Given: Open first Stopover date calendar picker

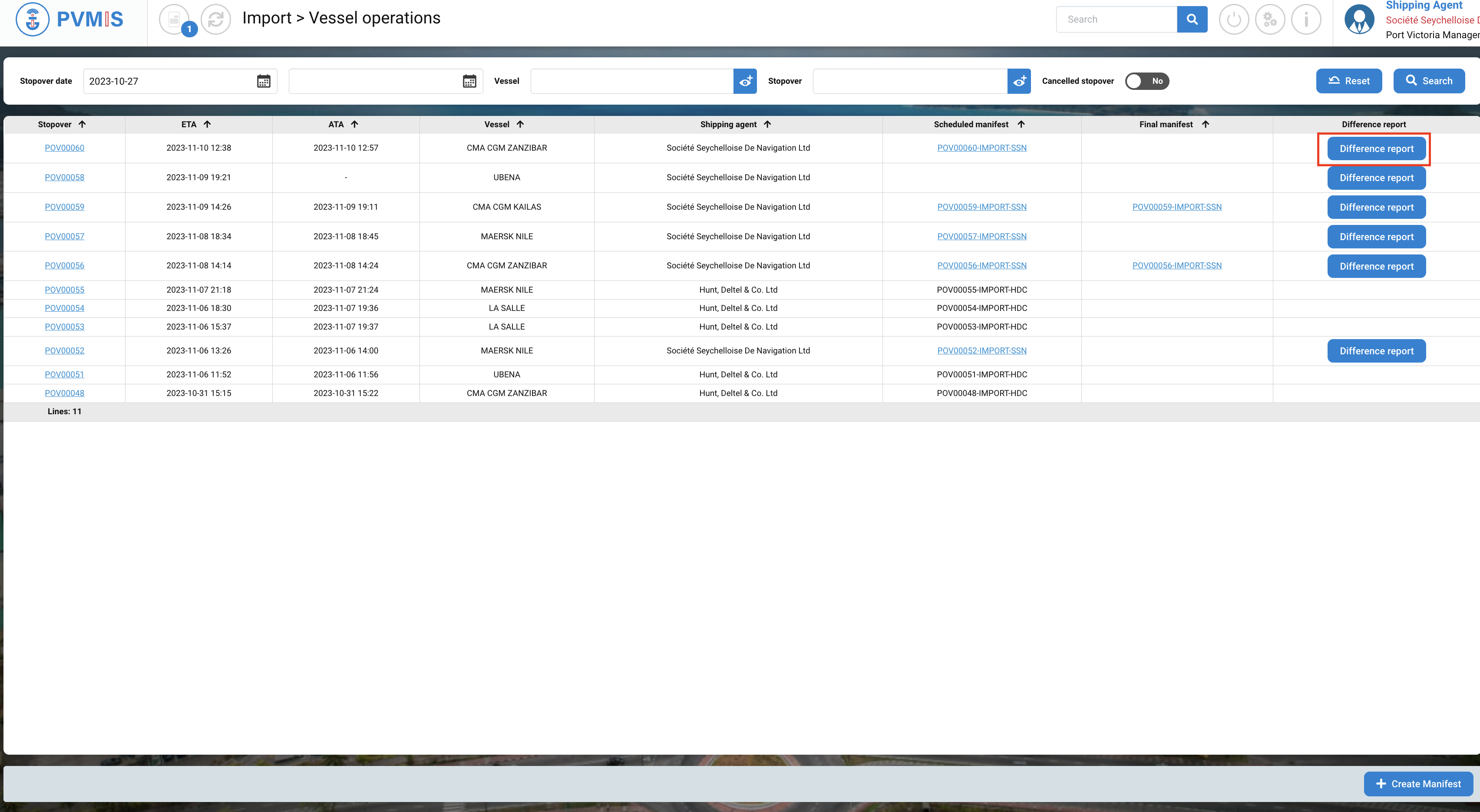Looking at the screenshot, I should pos(264,81).
